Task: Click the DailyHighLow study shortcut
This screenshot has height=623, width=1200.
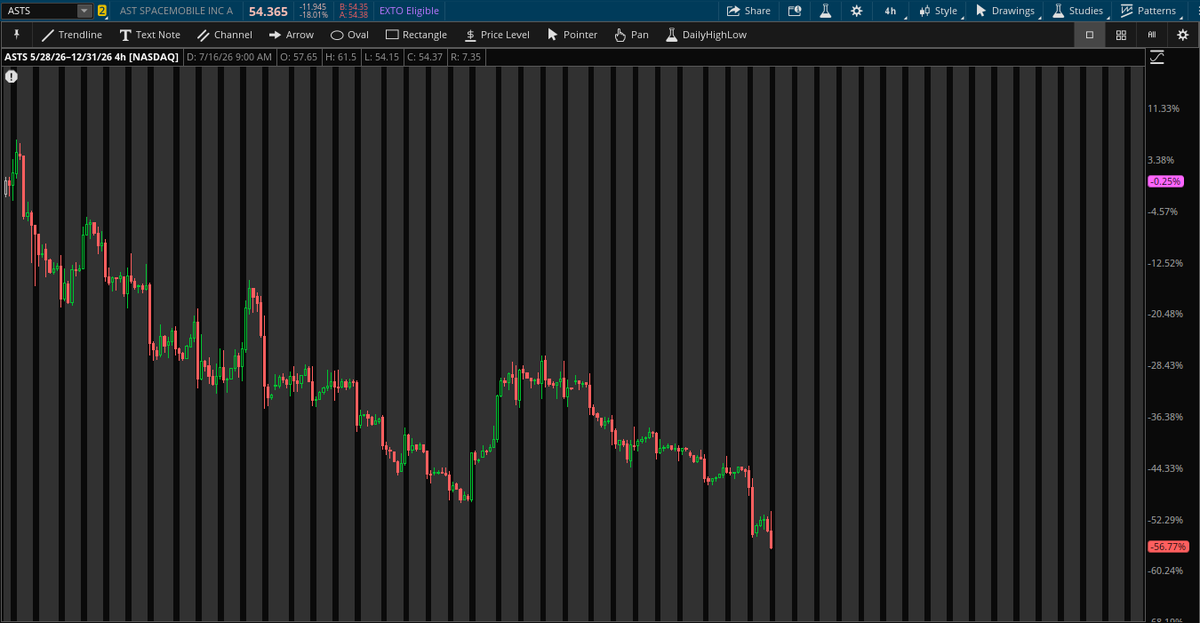Action: coord(706,34)
